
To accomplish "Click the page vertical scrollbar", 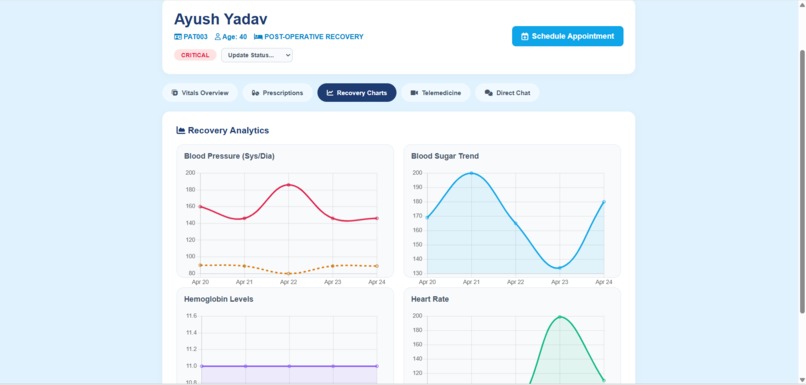I will 802,181.
